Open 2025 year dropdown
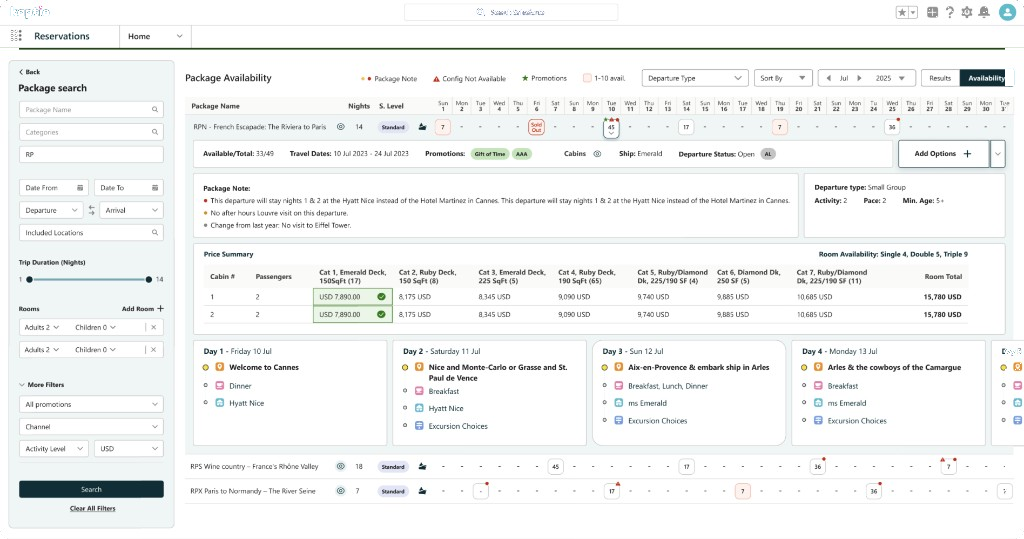 pyautogui.click(x=891, y=78)
